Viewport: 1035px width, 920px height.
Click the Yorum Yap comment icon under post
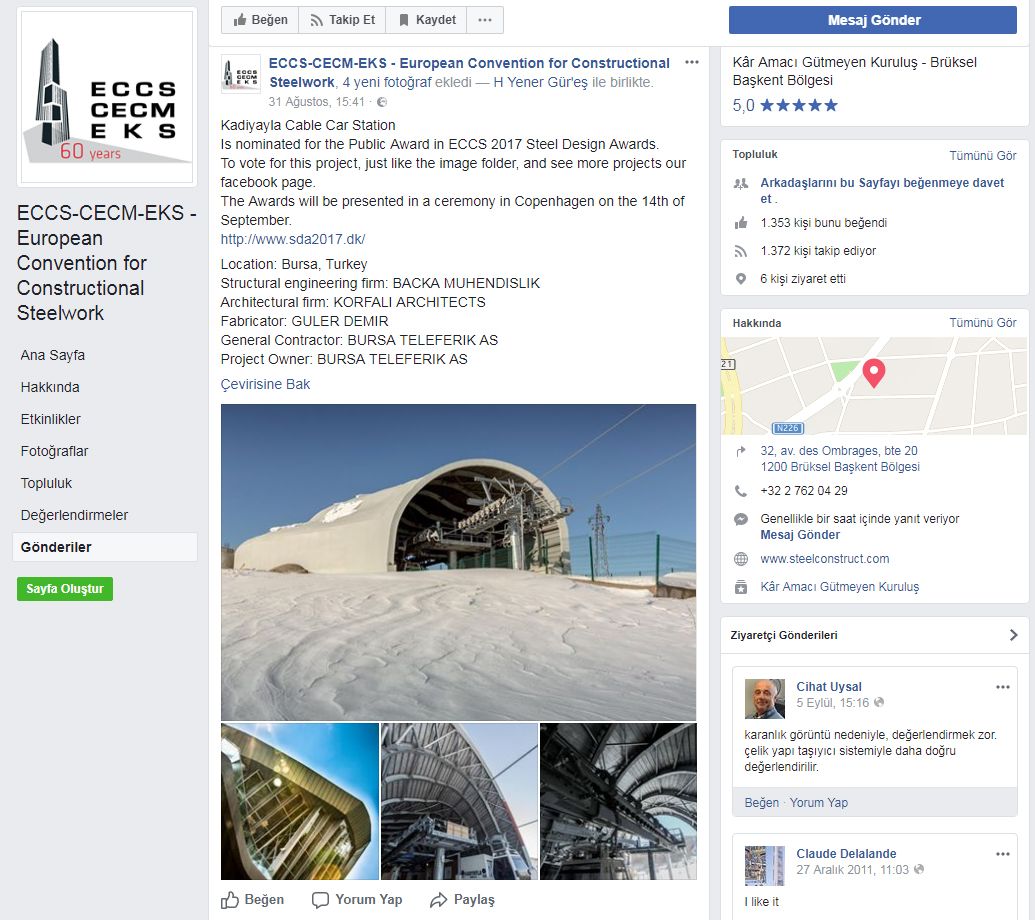pos(320,899)
